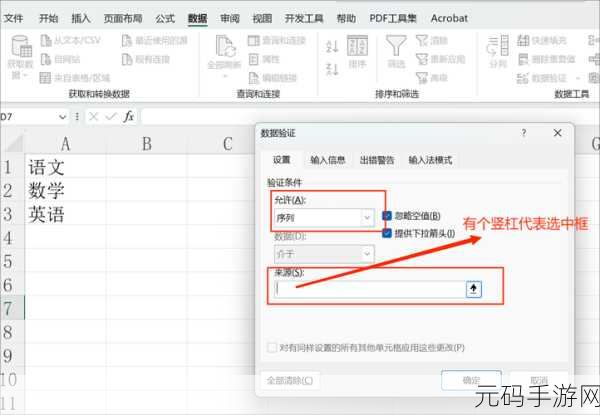The width and height of the screenshot is (600, 415).
Task: Sort ascending with the A-to-Z icon
Action: coord(332,46)
